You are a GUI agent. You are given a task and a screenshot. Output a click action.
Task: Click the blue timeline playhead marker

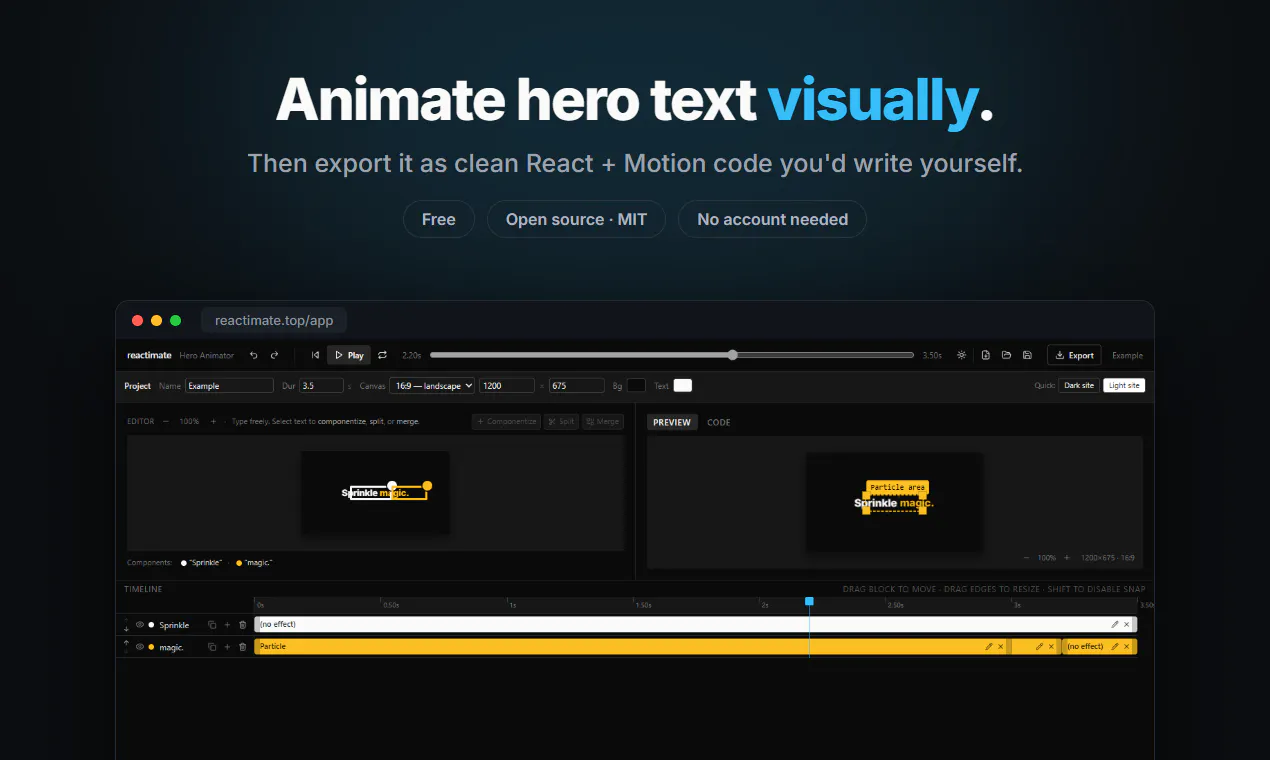[809, 601]
